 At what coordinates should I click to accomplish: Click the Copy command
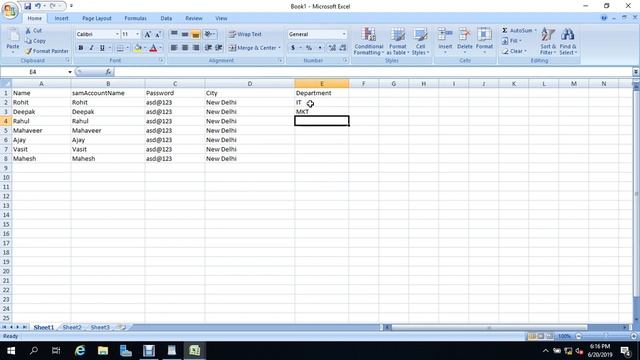(x=36, y=41)
